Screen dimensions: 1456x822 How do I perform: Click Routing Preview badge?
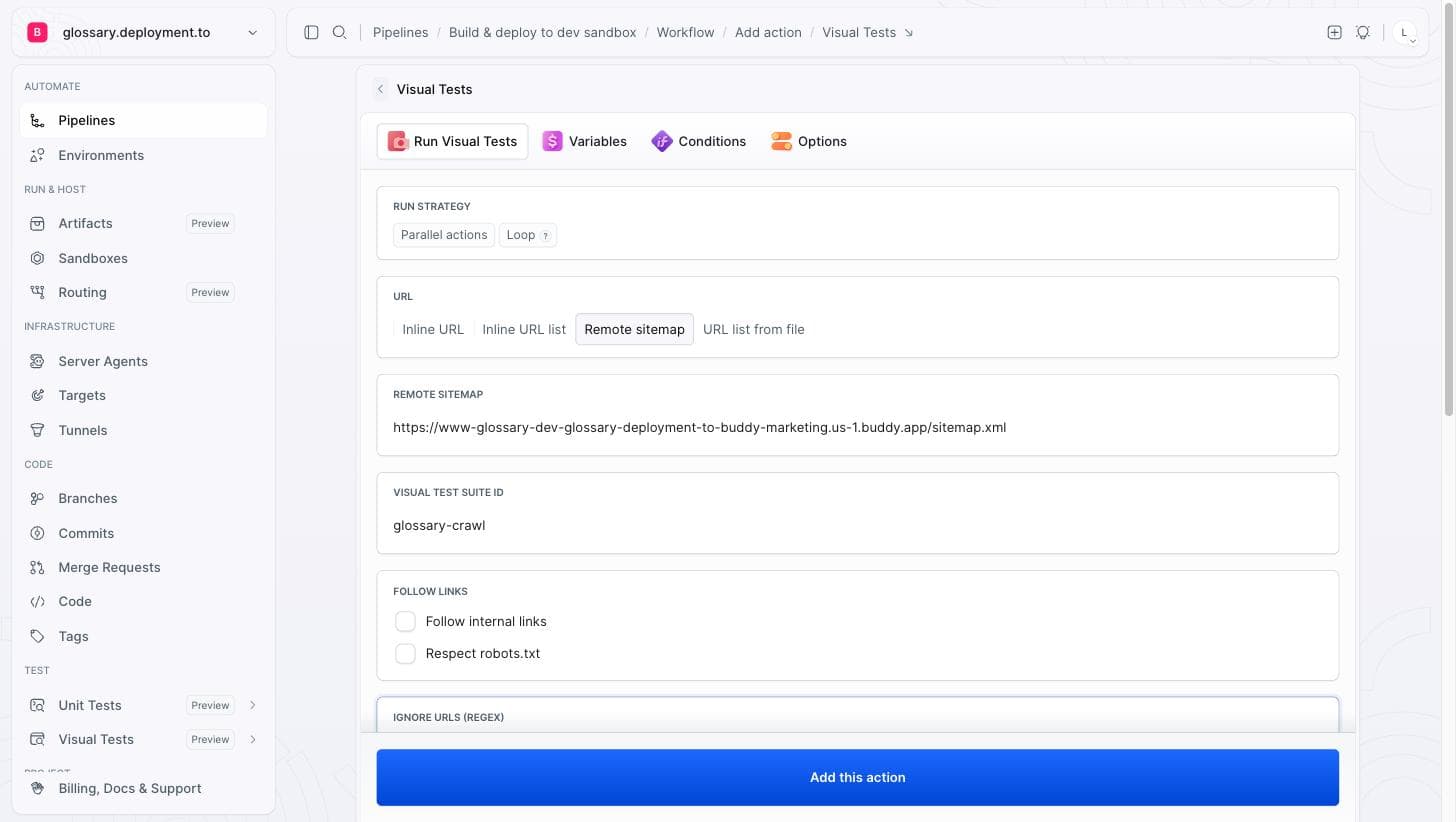[x=210, y=292]
